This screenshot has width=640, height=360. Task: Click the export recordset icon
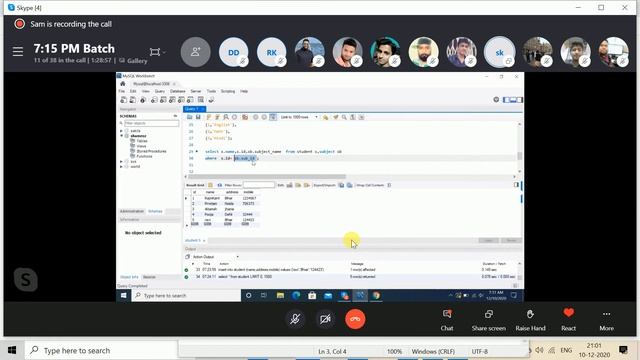[341, 185]
